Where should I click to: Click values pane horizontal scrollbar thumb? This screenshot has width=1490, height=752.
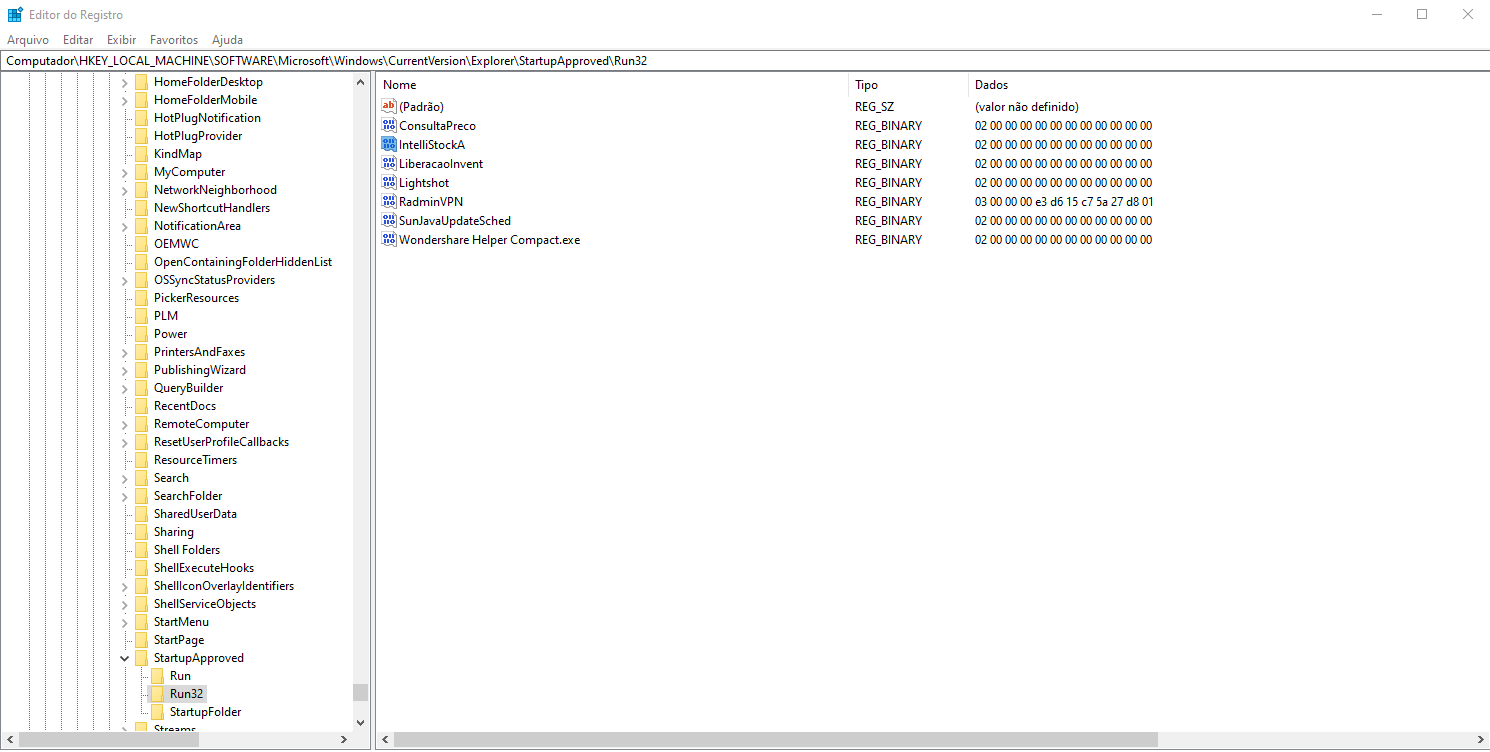click(775, 740)
